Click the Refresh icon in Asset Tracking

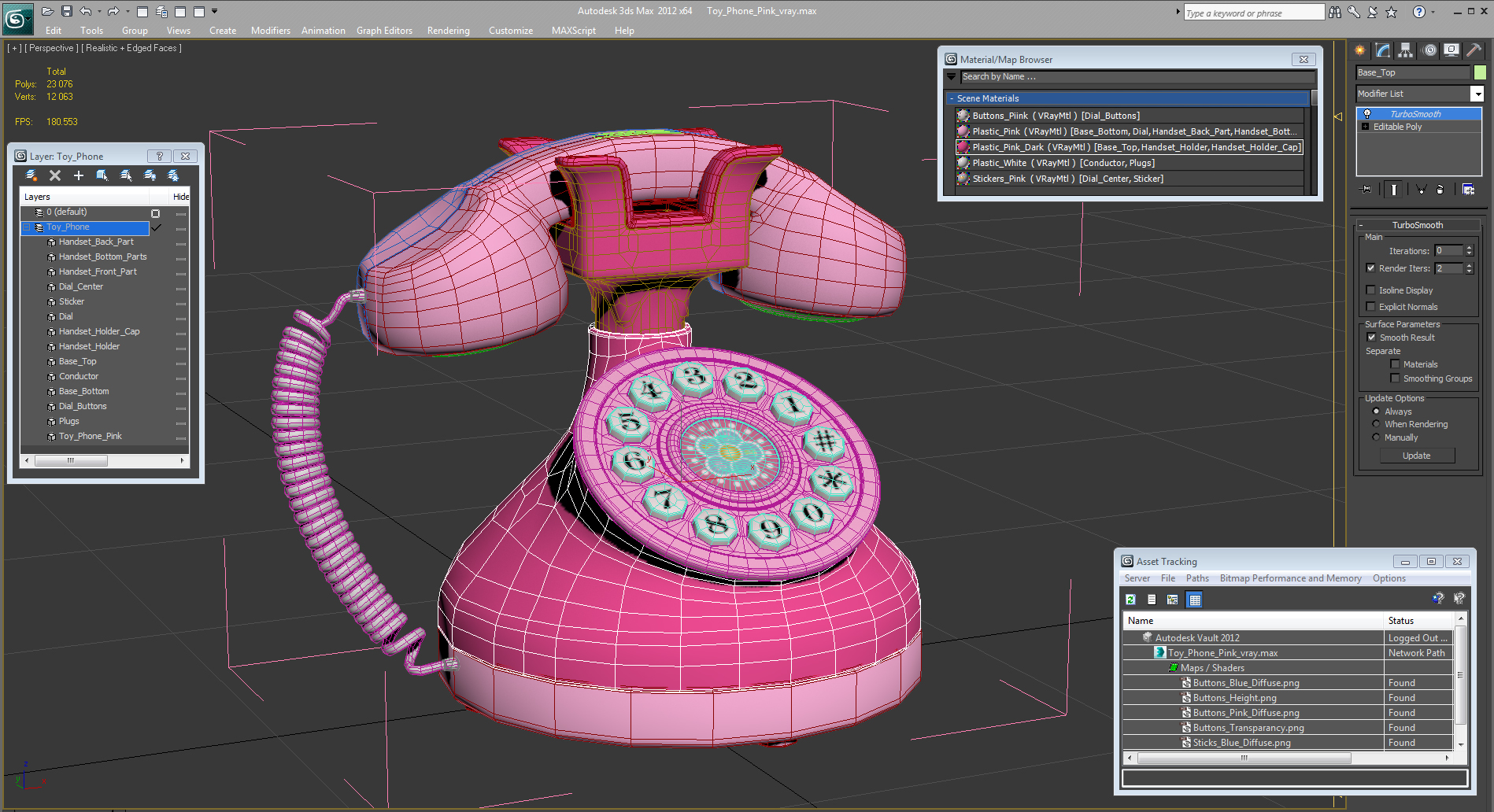click(1131, 600)
